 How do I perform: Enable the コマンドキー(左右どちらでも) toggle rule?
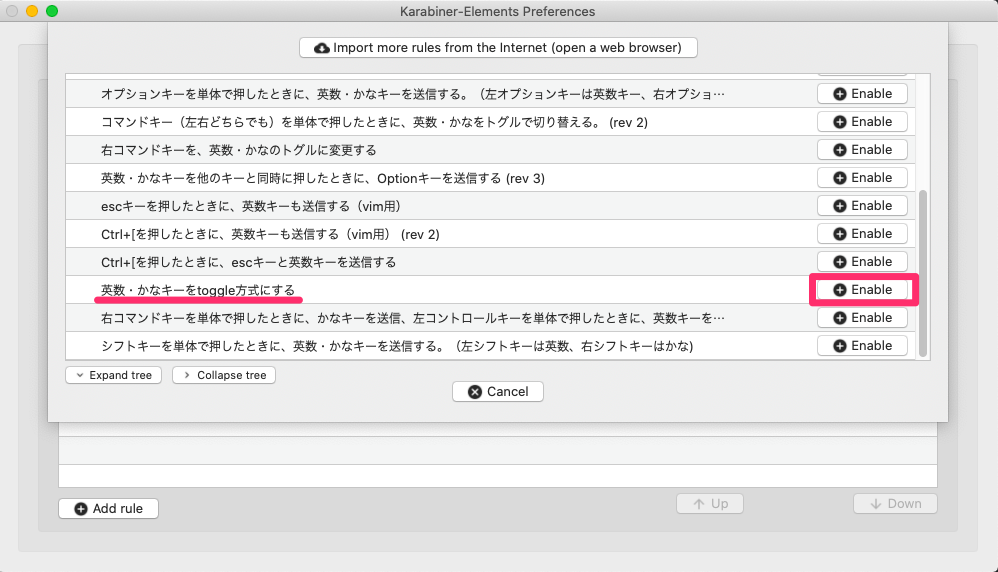862,122
